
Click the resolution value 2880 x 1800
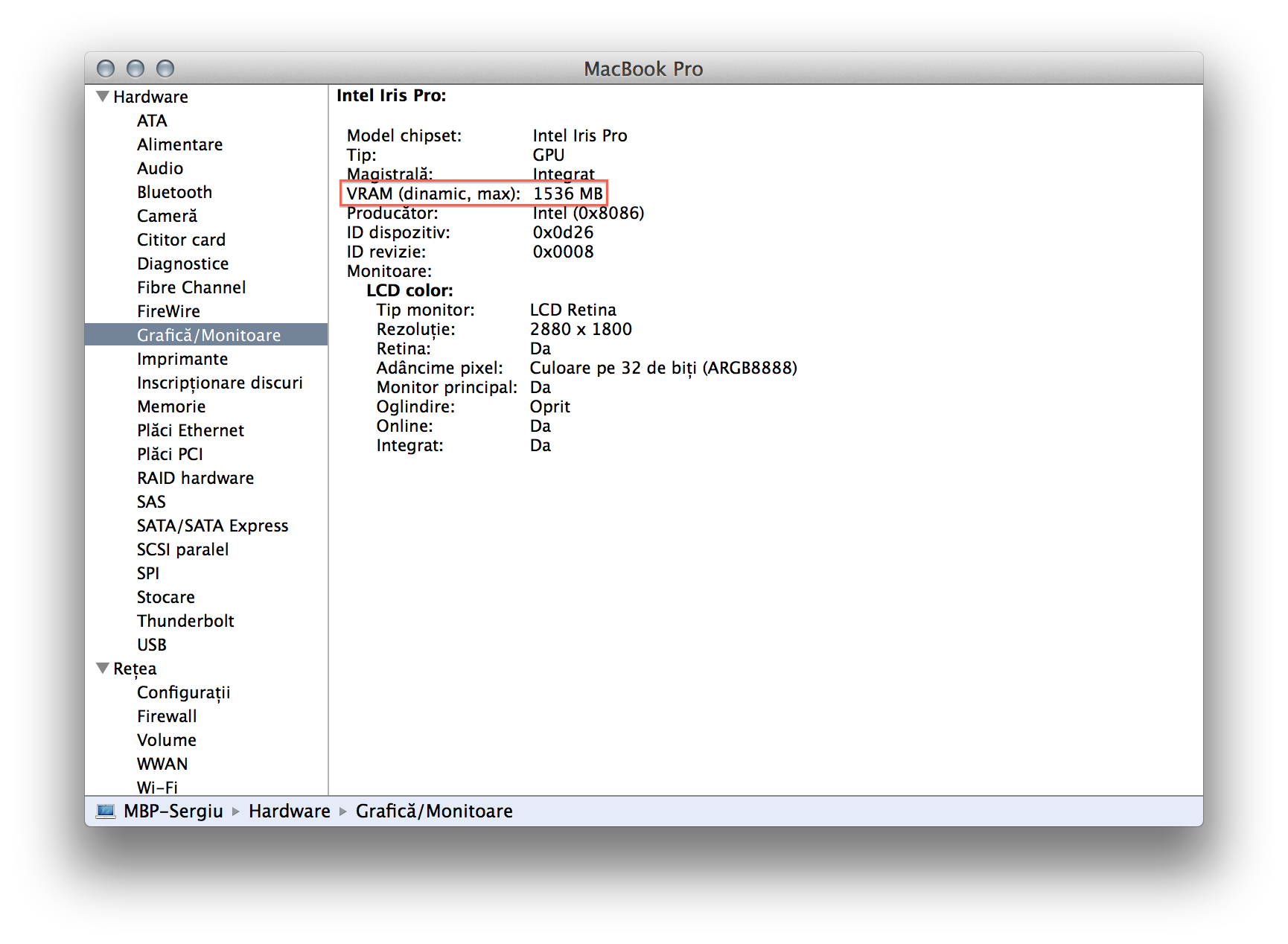(x=581, y=329)
